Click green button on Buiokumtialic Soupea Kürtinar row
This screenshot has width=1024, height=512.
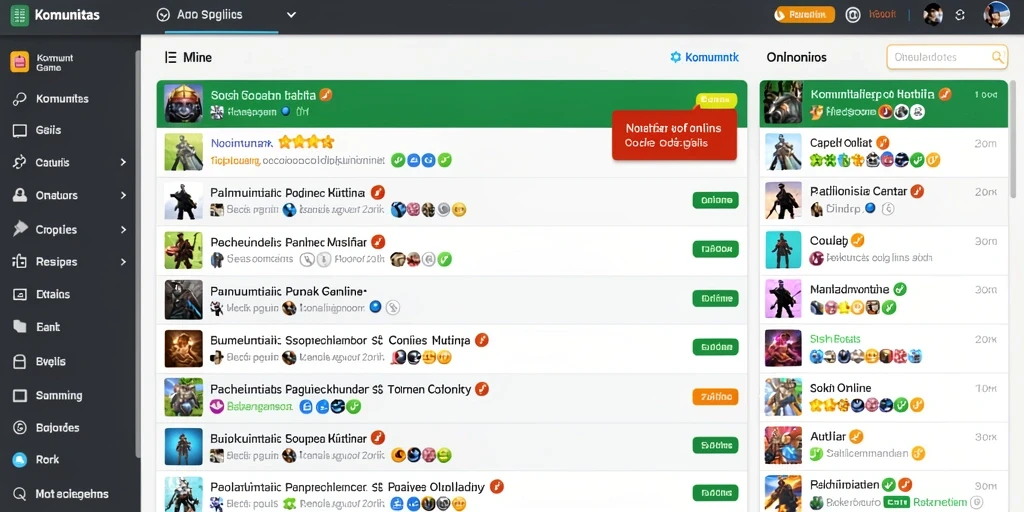715,445
